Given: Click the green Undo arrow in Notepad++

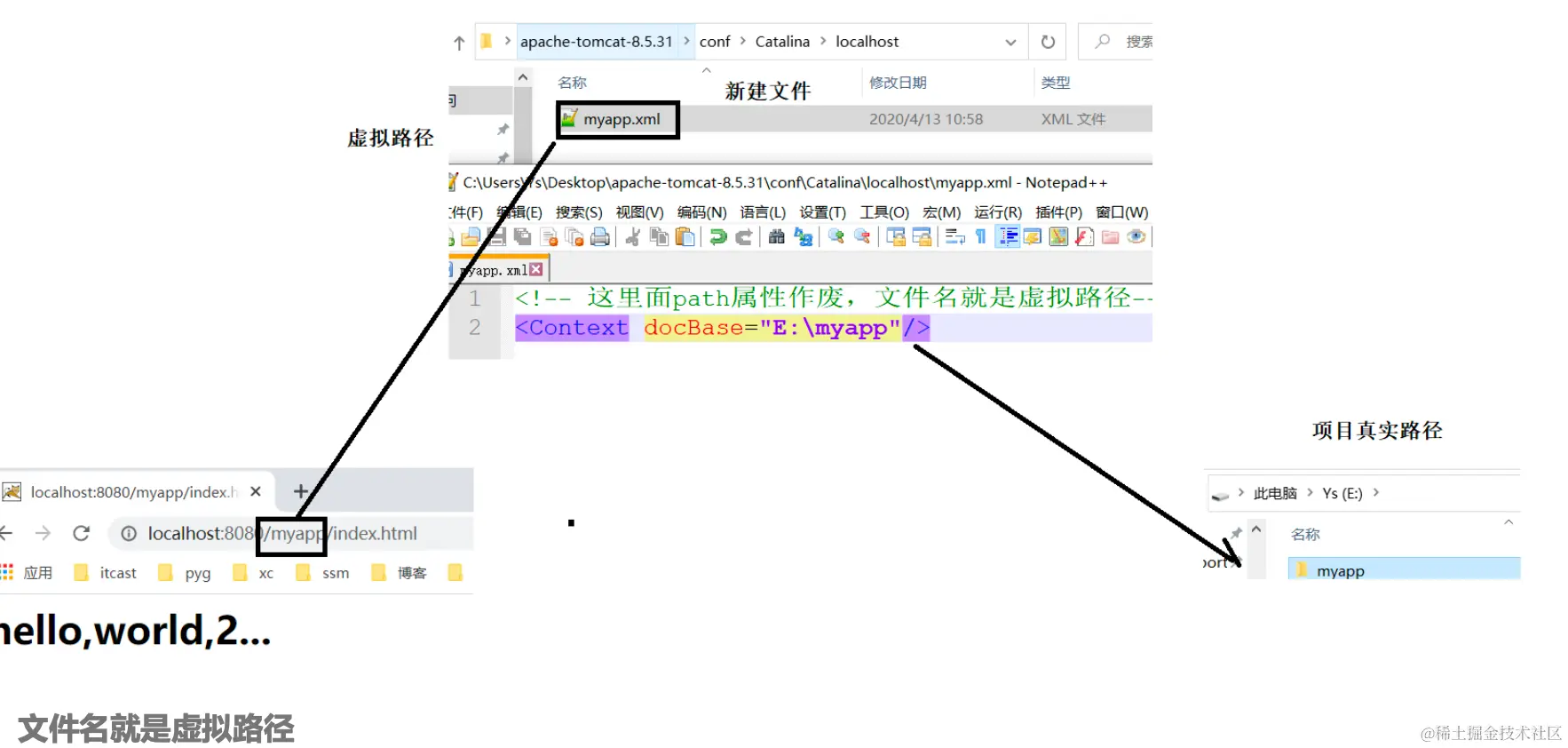Looking at the screenshot, I should [717, 236].
